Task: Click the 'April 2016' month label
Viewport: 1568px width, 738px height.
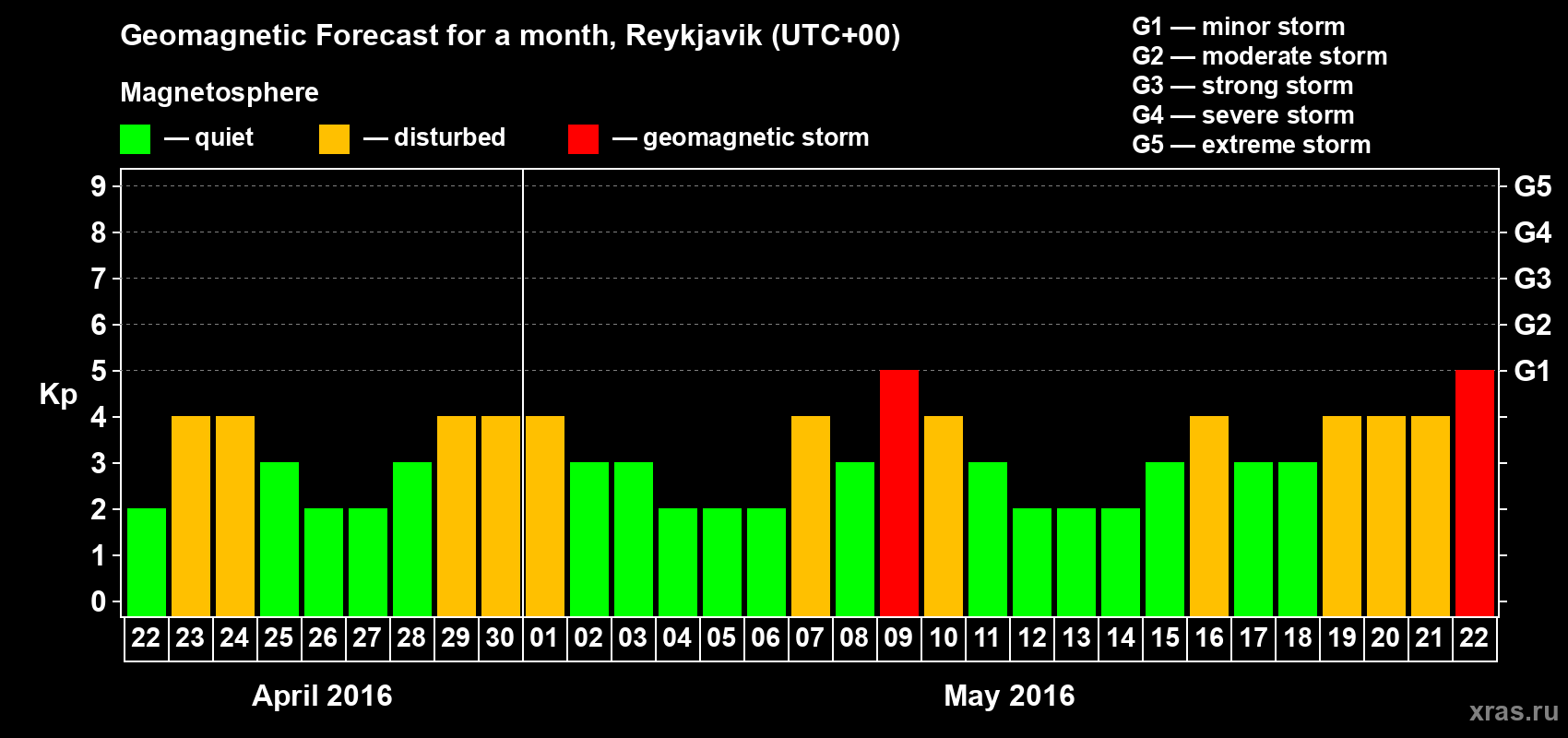Action: pyautogui.click(x=322, y=696)
